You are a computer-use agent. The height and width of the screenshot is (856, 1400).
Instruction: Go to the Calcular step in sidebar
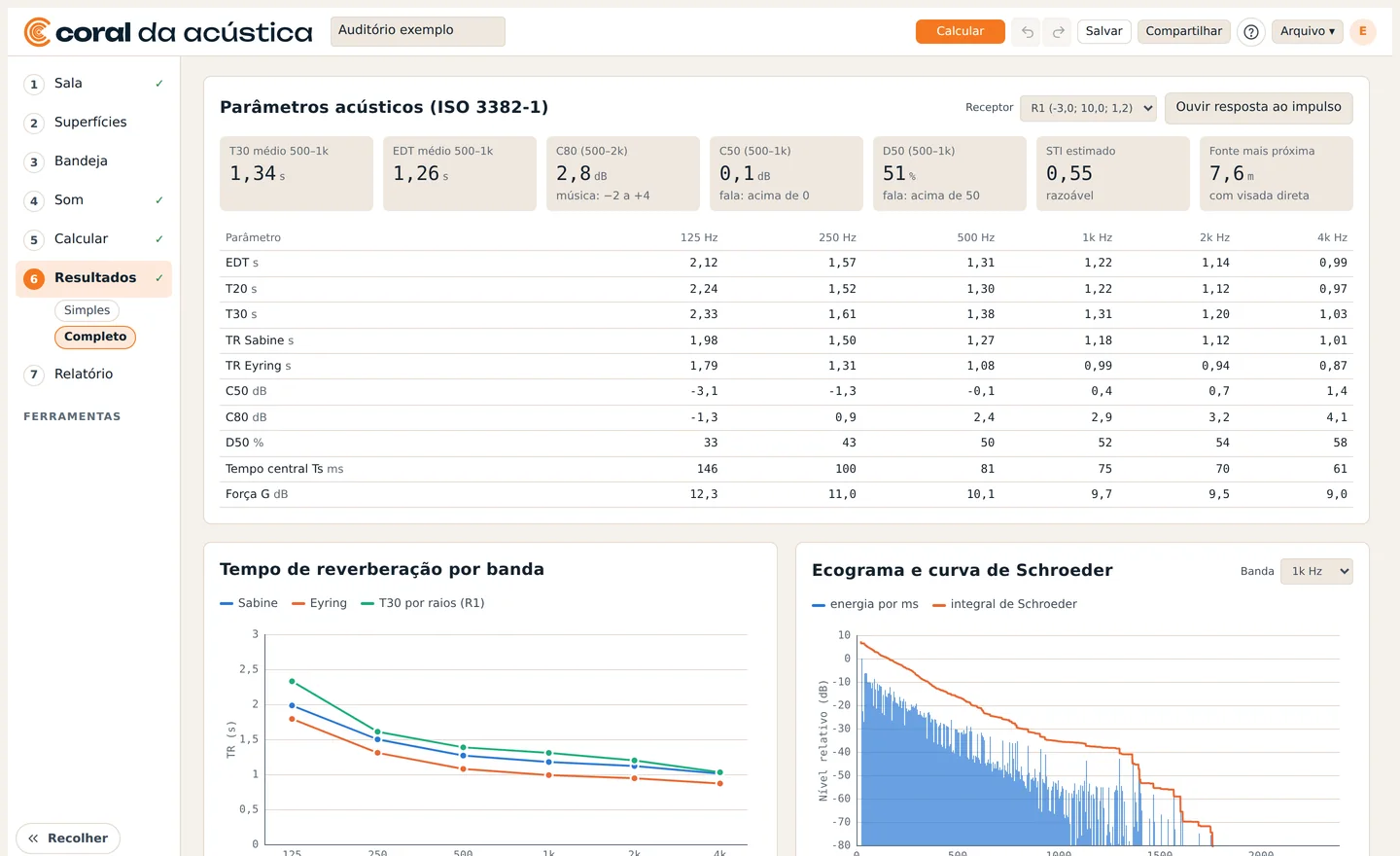[94, 239]
